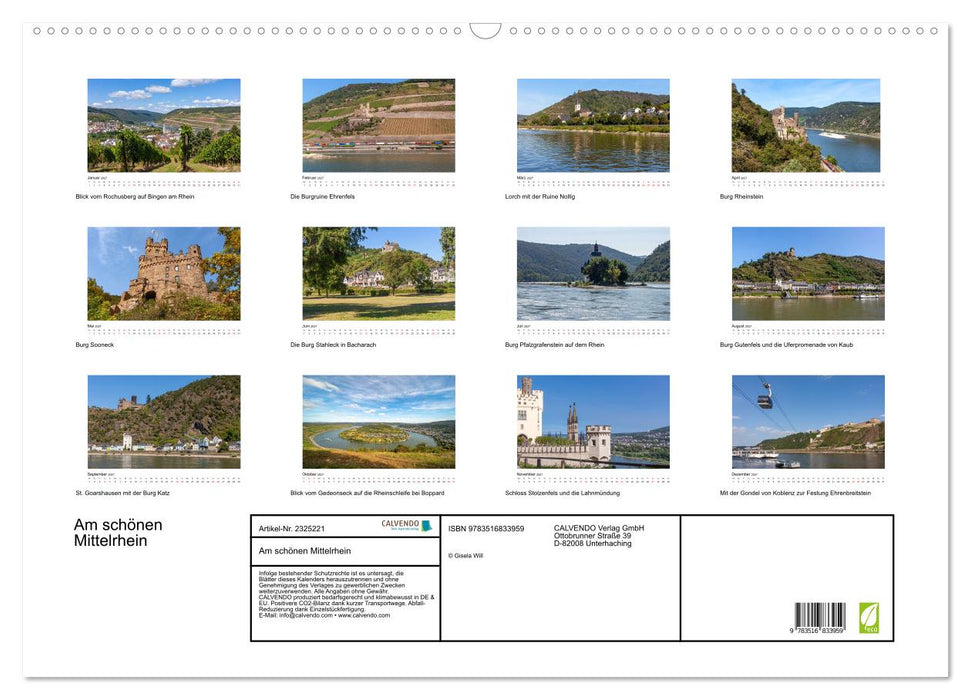Viewport: 971px width, 700px height.
Task: Click caption 'Lorch mit der Ruine Nollig'
Action: [x=540, y=196]
